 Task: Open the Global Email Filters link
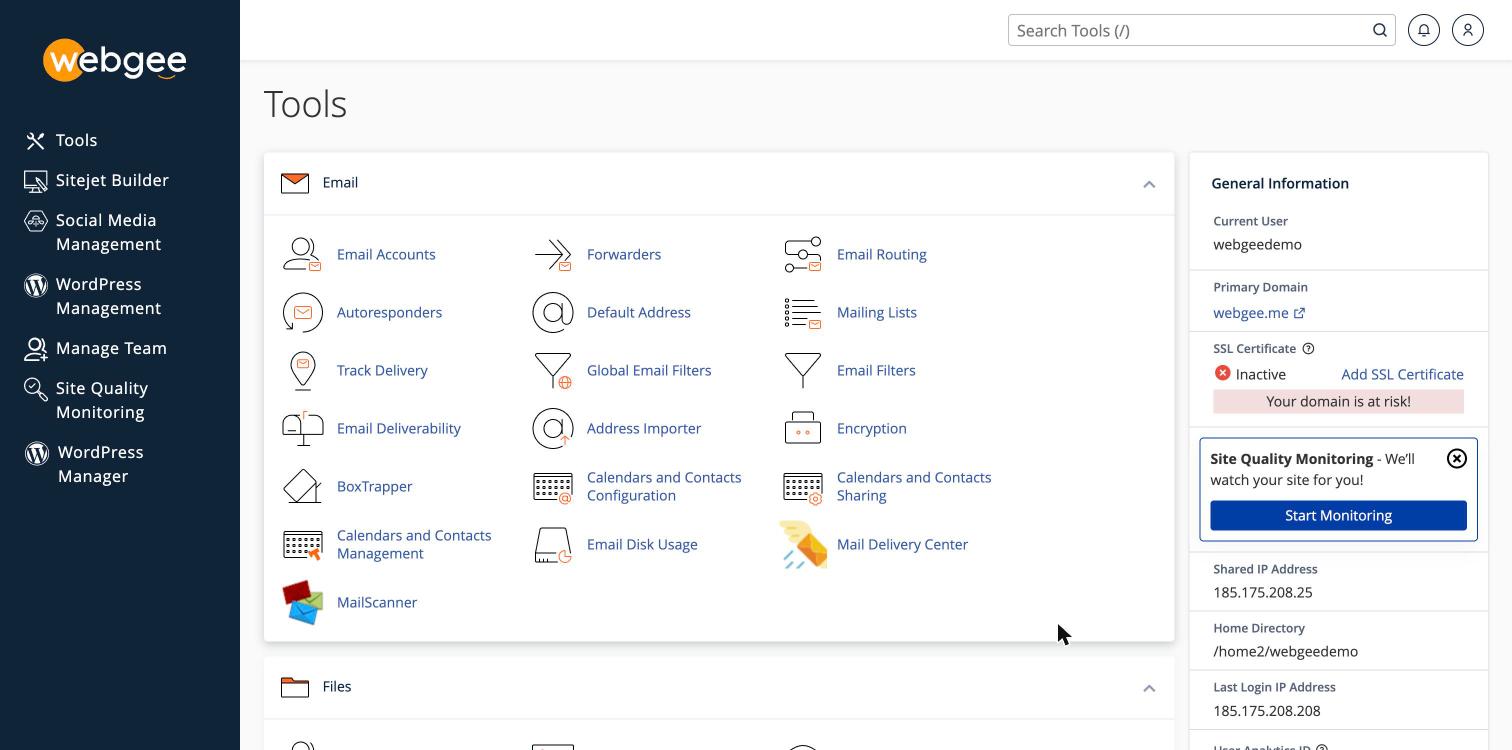coord(649,370)
